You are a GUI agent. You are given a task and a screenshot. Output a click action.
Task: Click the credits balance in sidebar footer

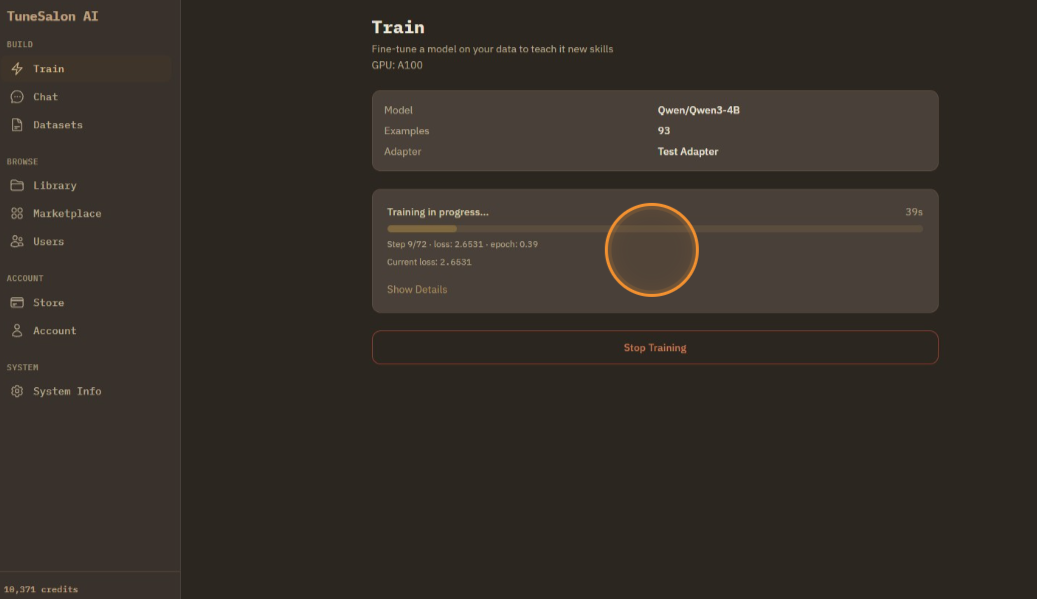(41, 589)
